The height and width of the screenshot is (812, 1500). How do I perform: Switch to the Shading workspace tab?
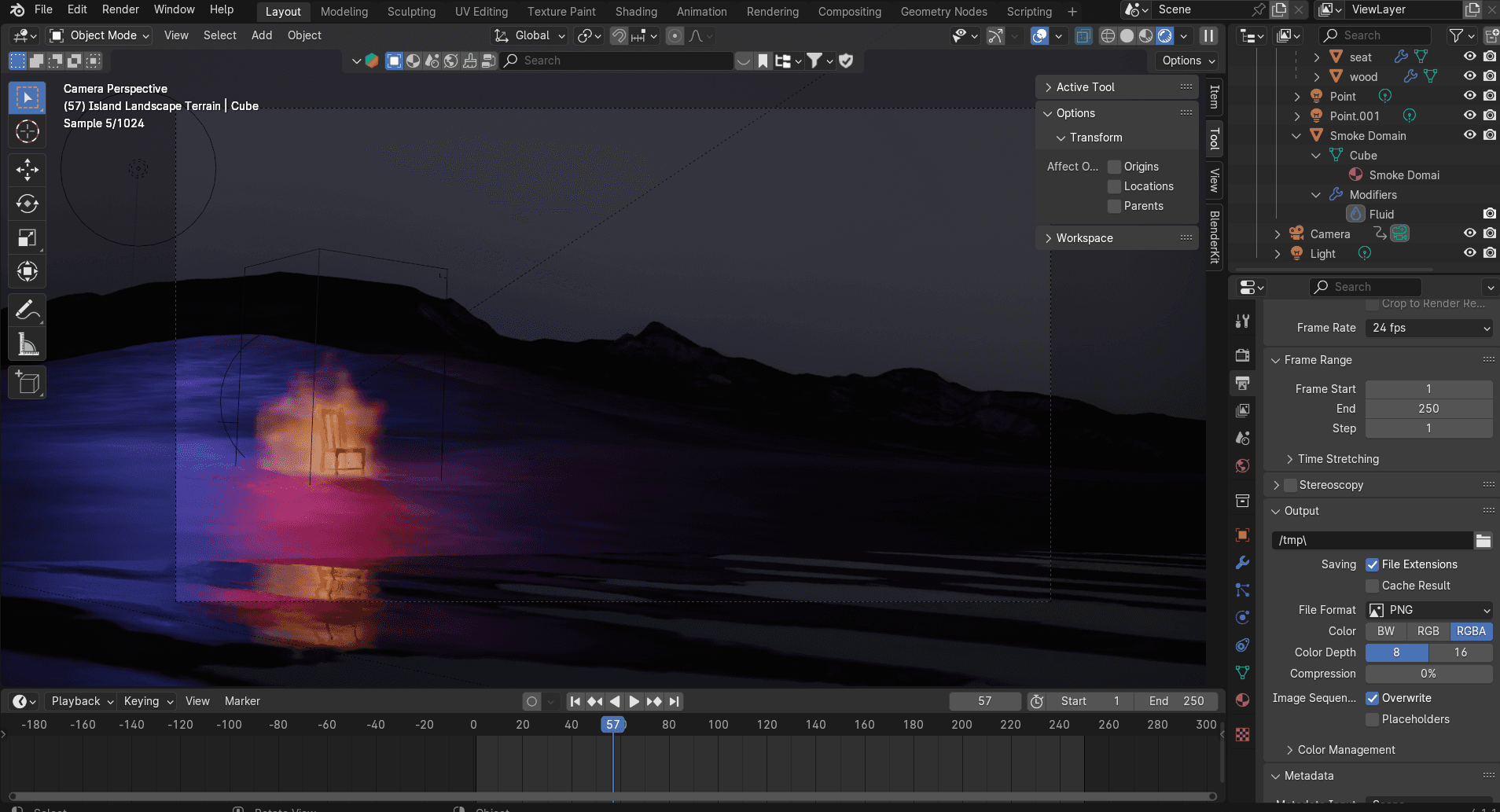pos(636,11)
